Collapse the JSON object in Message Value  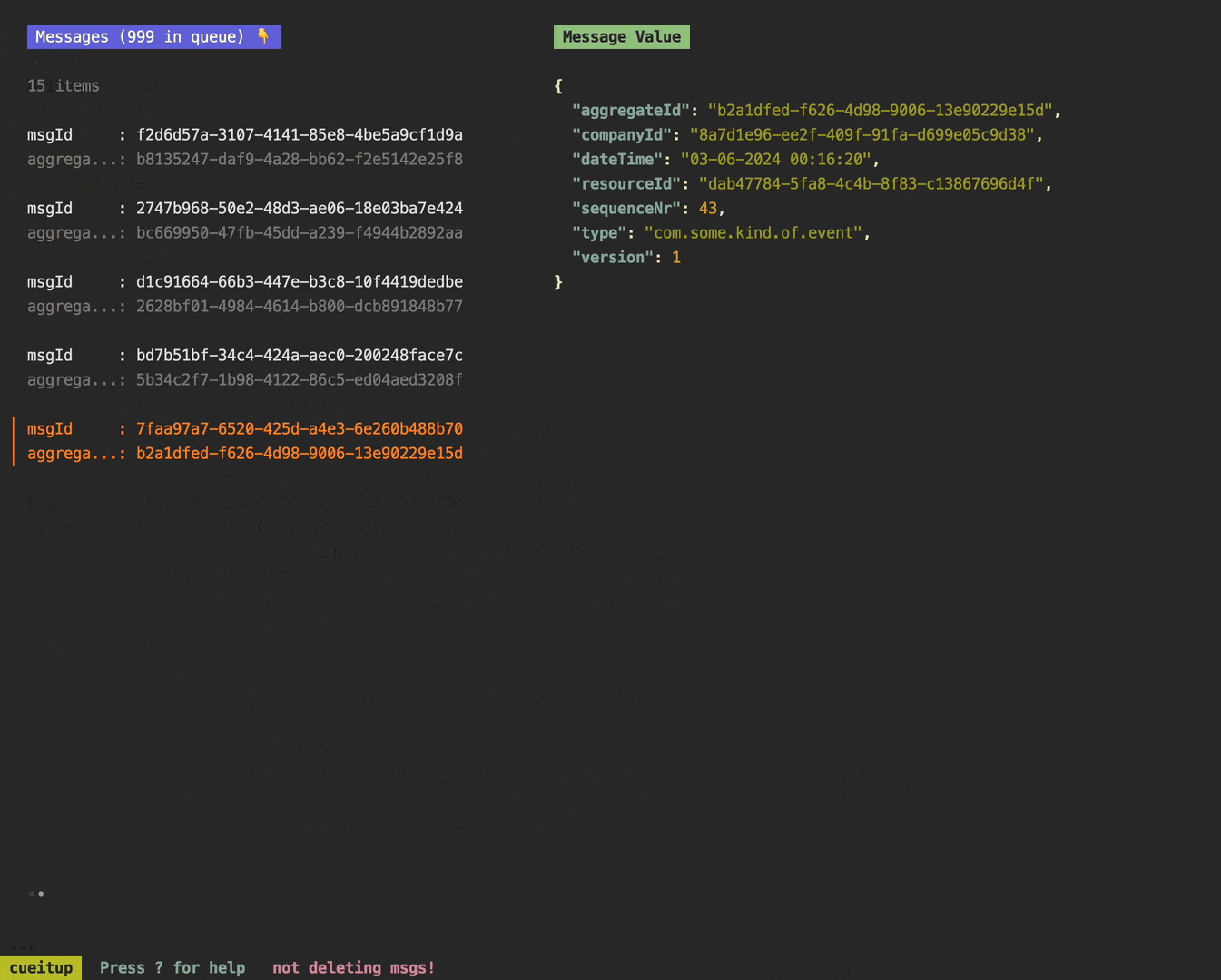[557, 85]
